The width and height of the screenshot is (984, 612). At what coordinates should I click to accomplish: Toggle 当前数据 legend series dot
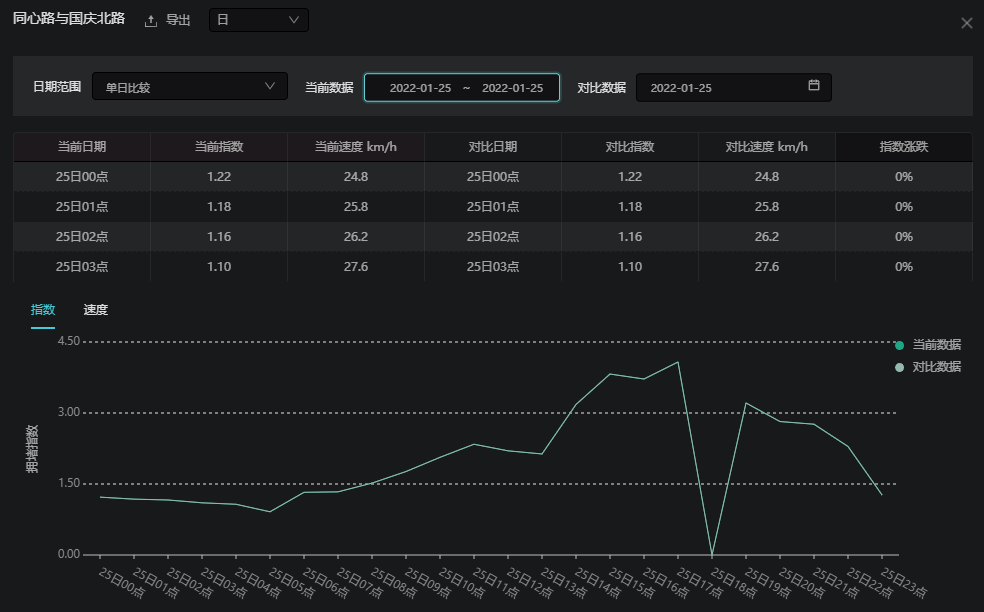[x=899, y=345]
